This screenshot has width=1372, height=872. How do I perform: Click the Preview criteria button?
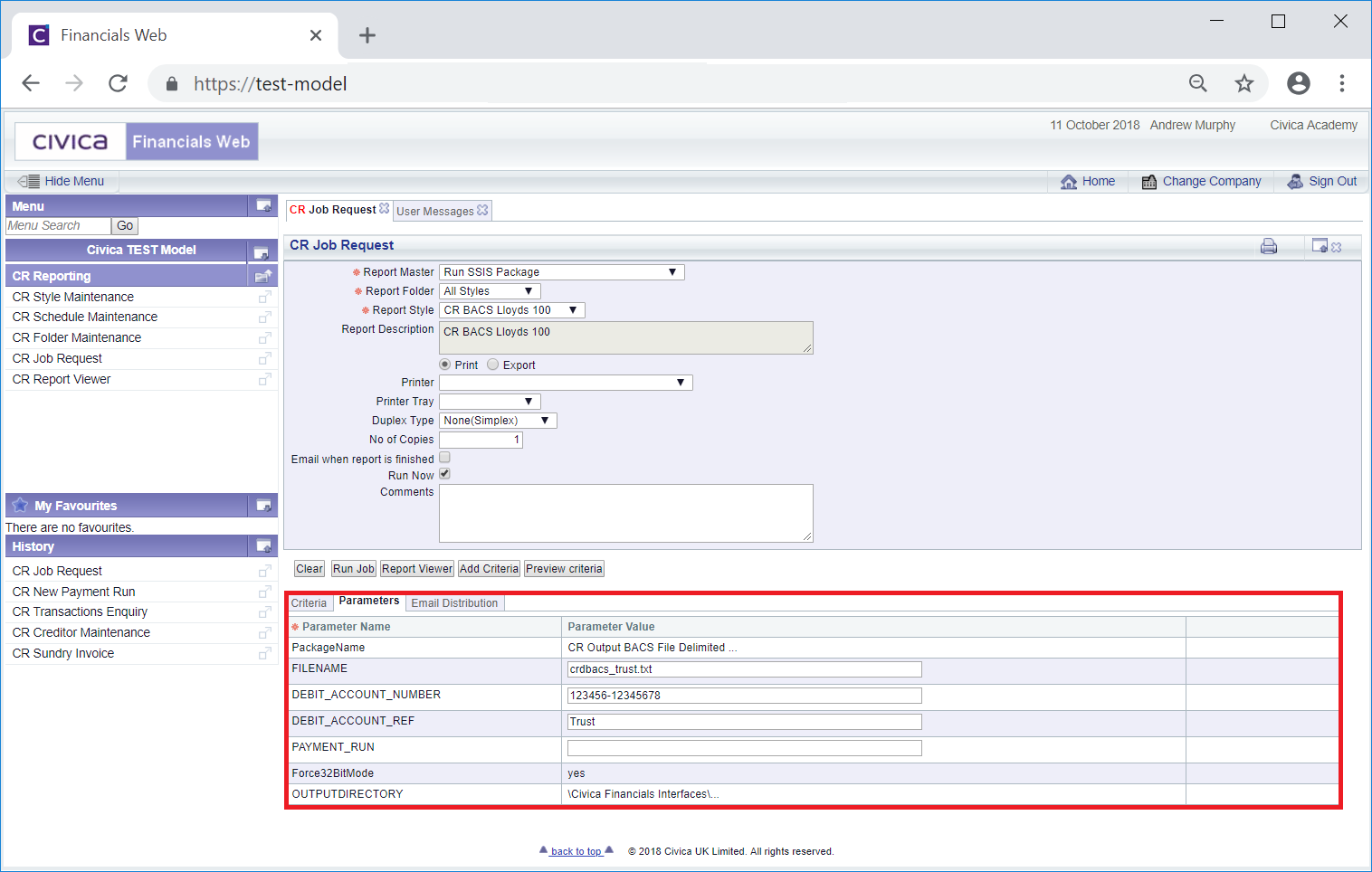[564, 569]
